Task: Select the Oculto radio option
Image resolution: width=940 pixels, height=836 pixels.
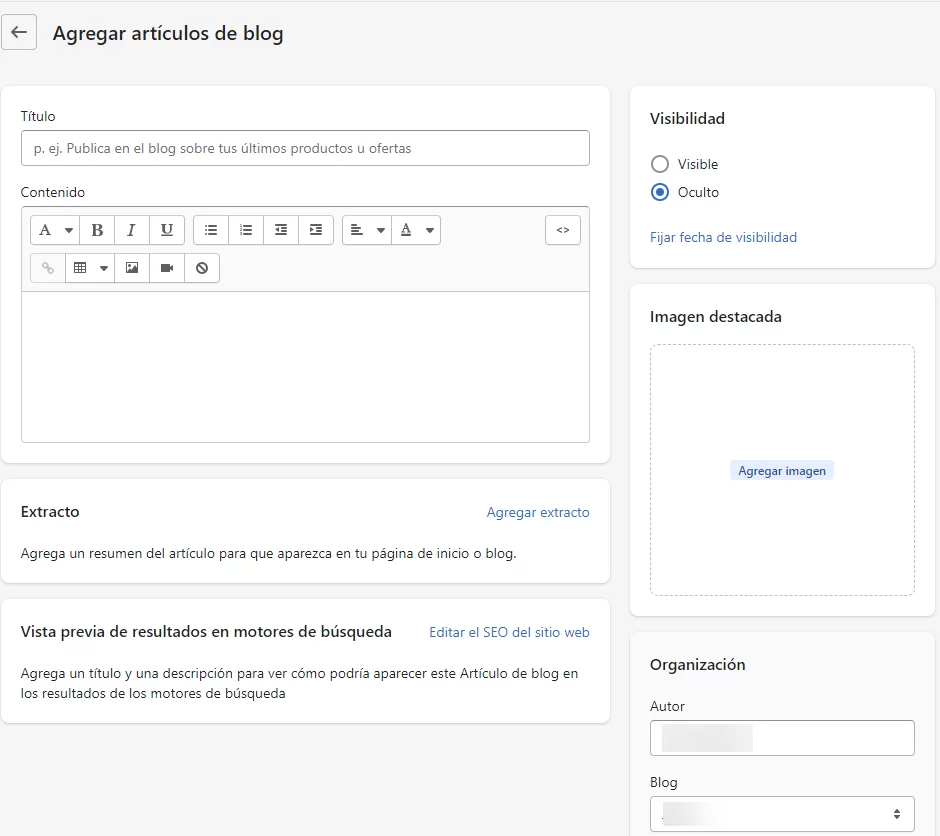Action: 659,192
